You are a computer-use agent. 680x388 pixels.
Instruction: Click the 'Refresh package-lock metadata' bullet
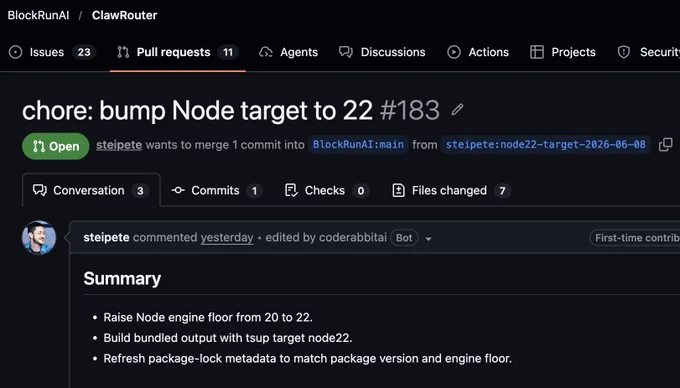[x=307, y=359]
